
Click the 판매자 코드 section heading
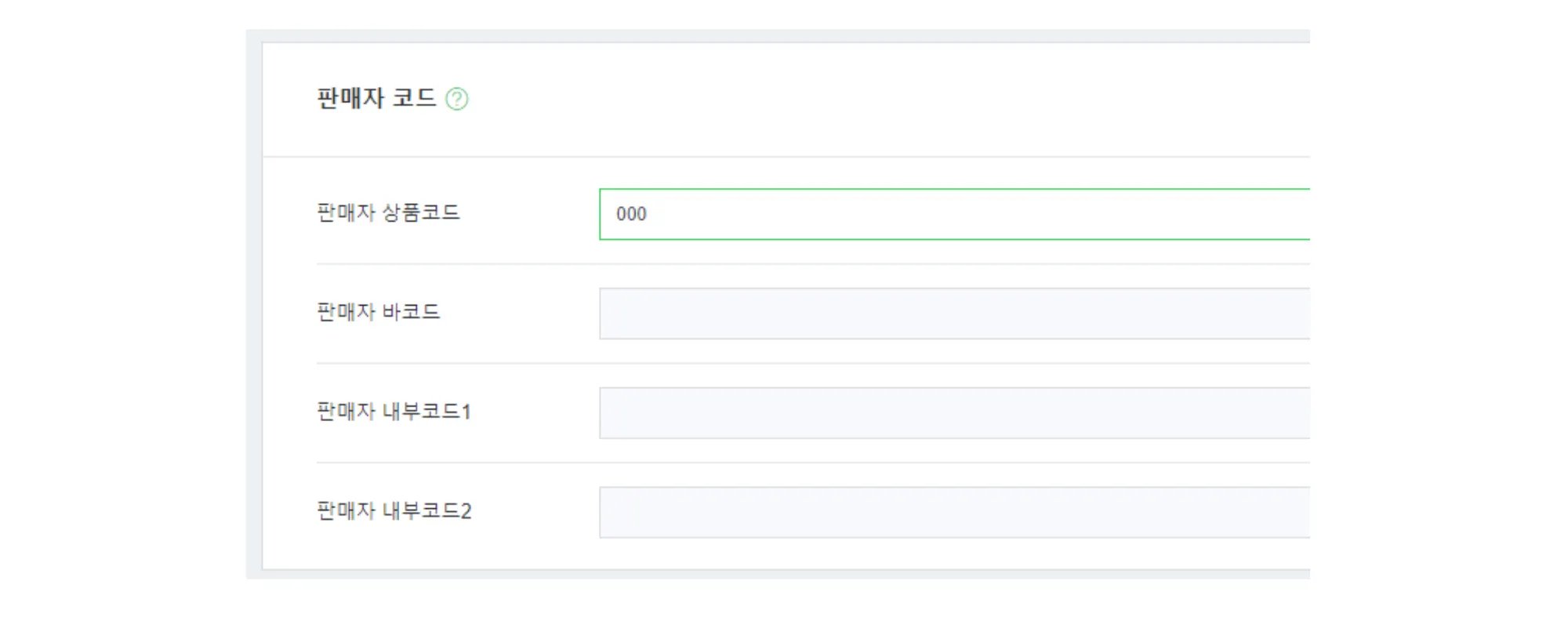click(x=376, y=99)
